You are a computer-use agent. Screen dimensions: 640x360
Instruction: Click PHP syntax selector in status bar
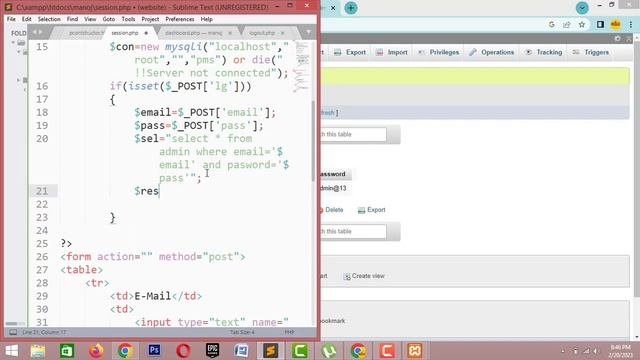(x=289, y=332)
